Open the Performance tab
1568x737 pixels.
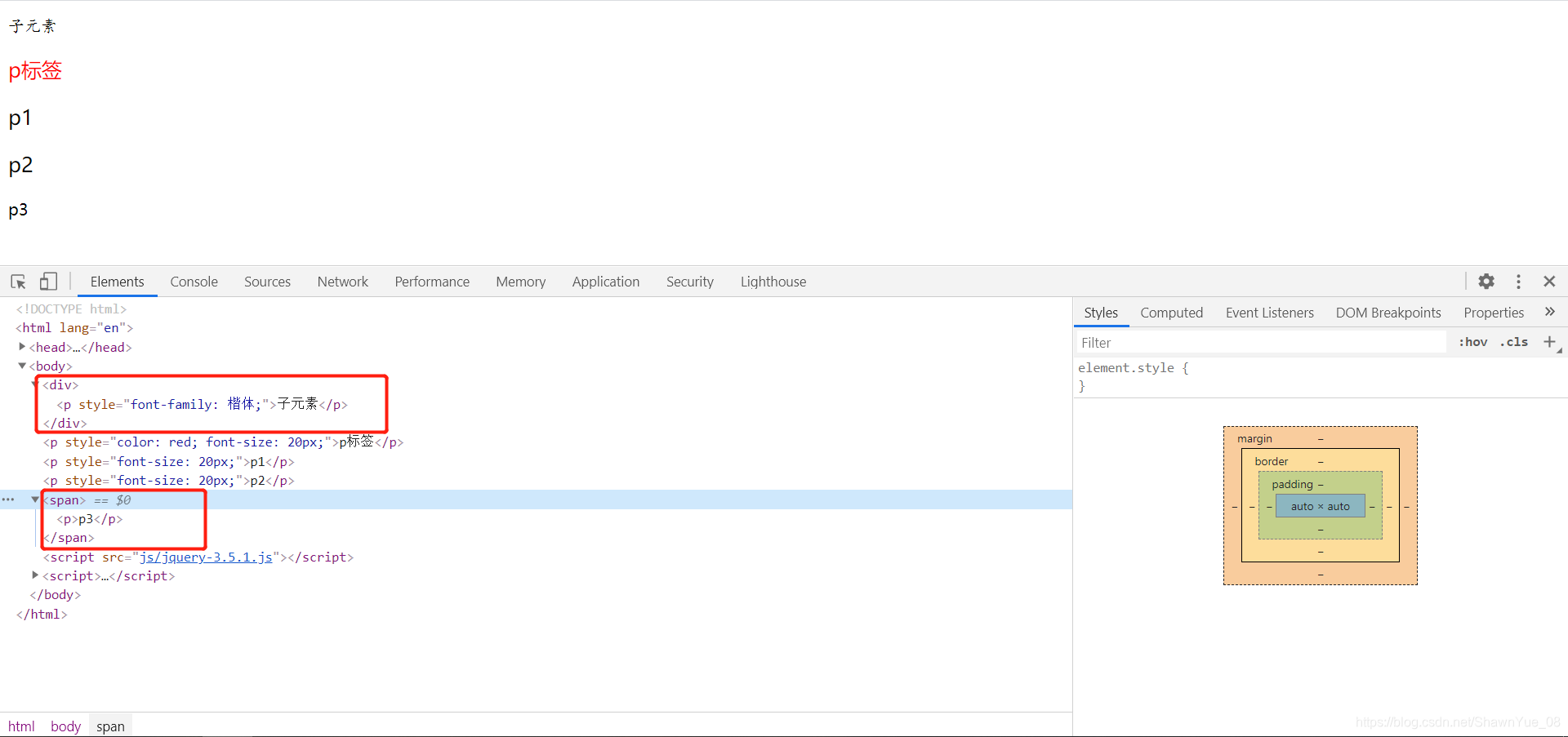click(x=432, y=282)
